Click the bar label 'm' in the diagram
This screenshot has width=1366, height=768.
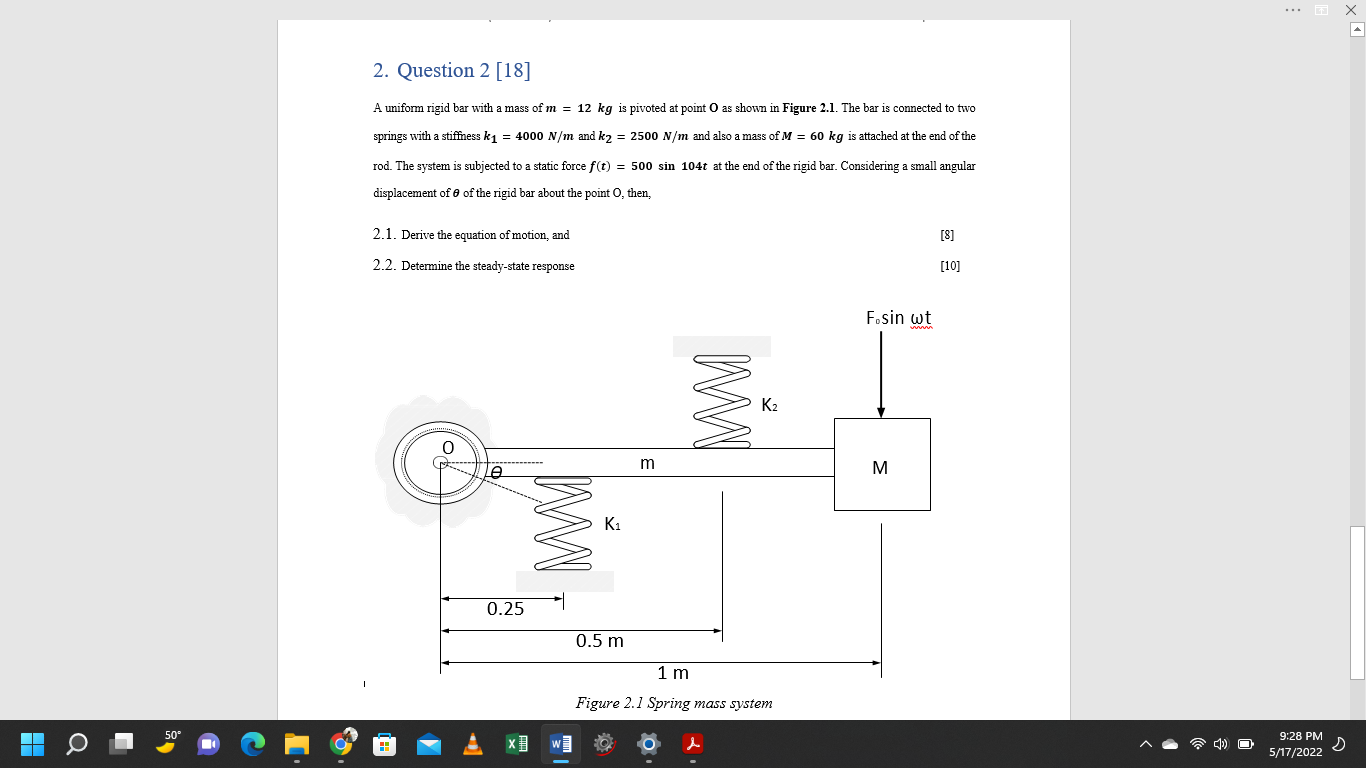click(647, 463)
